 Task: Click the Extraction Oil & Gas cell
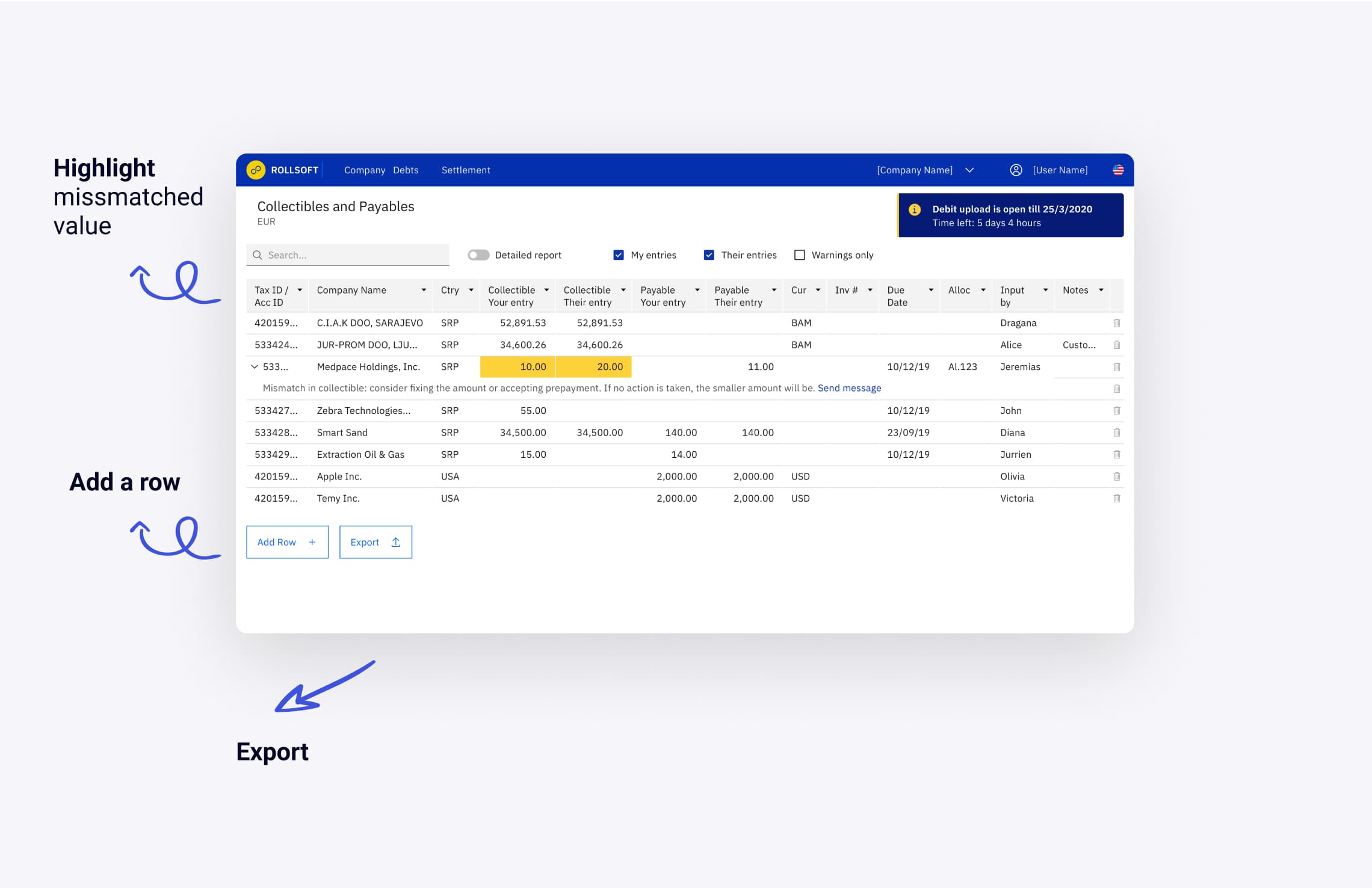click(x=360, y=455)
